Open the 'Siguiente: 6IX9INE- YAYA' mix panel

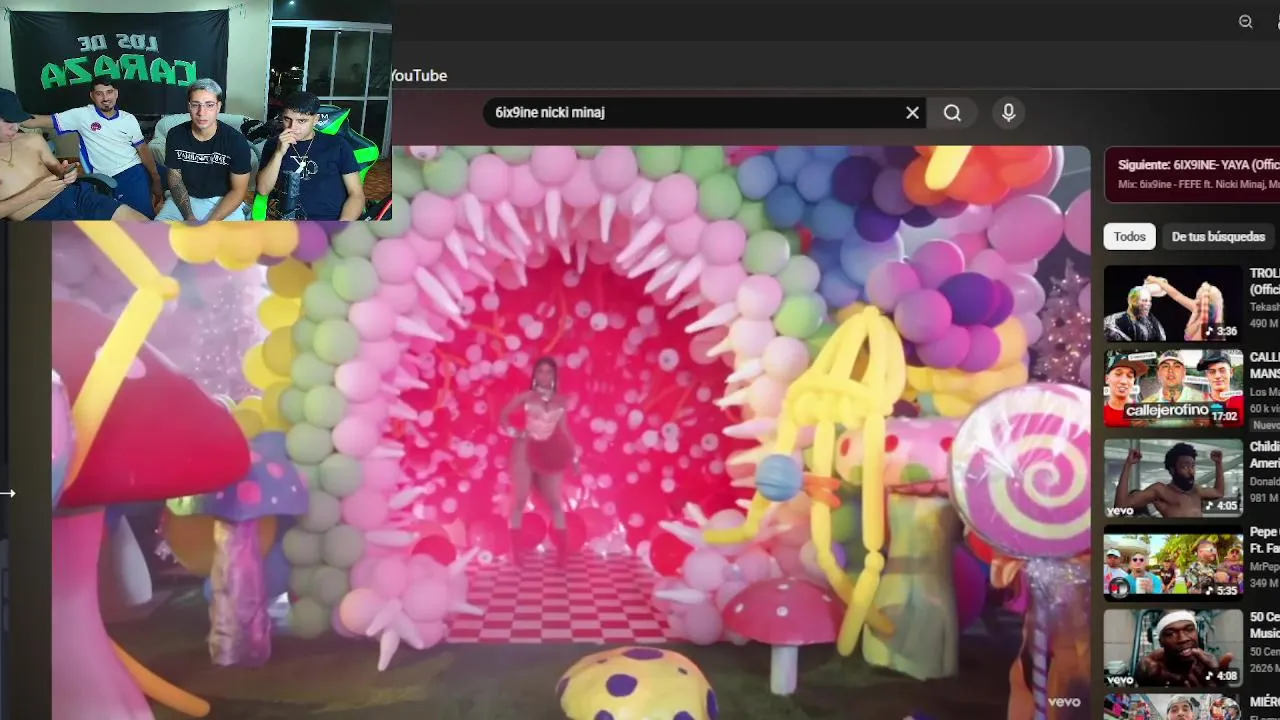(1192, 174)
